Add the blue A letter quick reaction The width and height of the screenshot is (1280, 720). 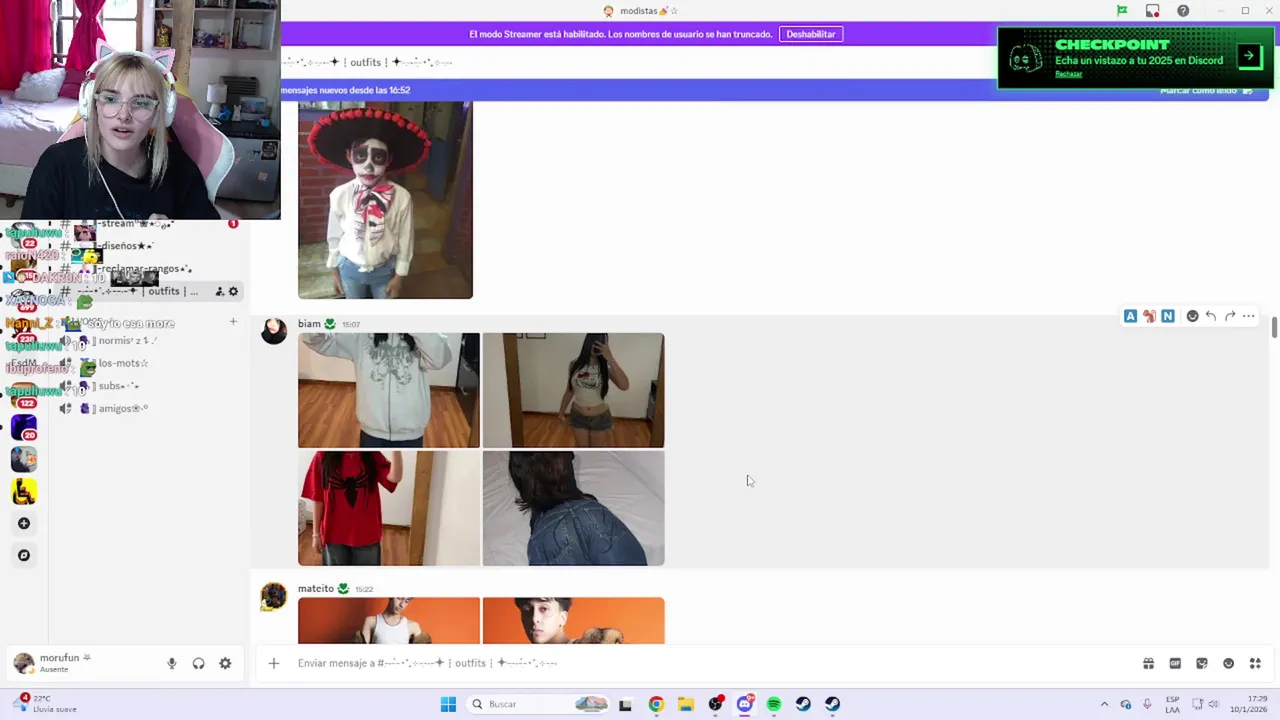point(1130,316)
